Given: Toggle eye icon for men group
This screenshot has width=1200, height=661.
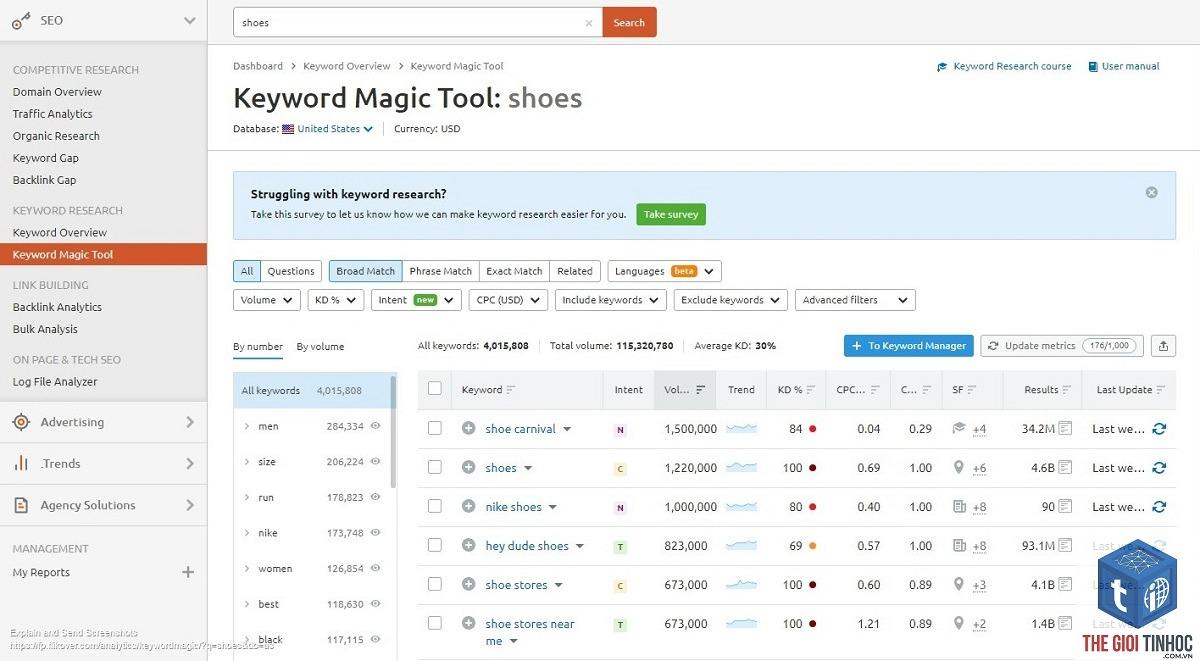Looking at the screenshot, I should coord(376,426).
